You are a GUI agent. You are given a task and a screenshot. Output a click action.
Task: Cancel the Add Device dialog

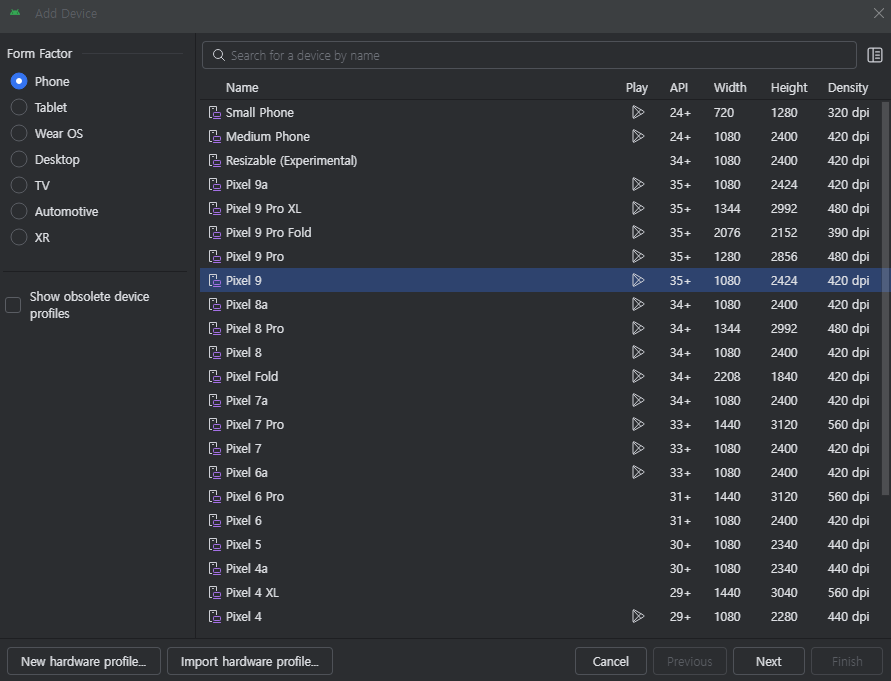point(610,661)
